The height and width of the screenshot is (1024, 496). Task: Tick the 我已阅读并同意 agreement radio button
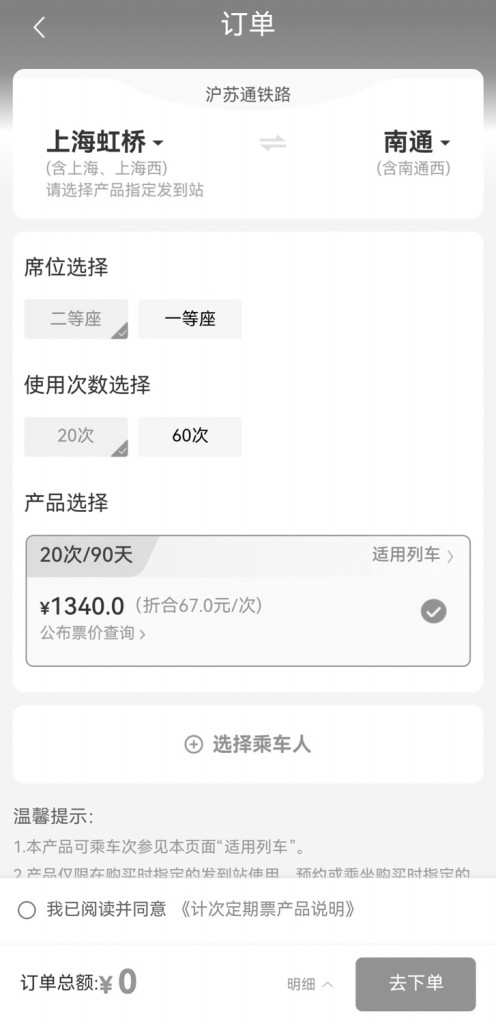27,910
